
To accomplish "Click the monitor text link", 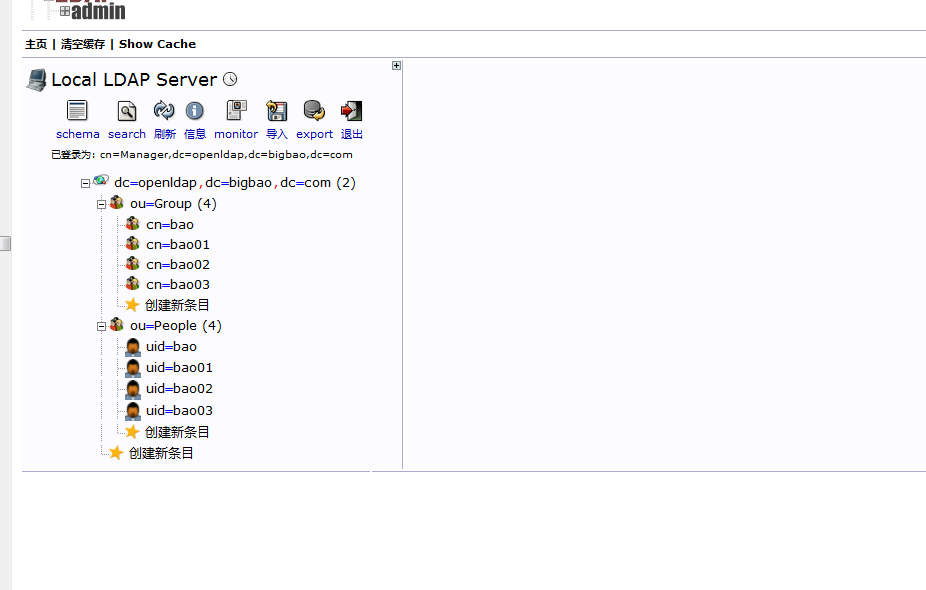I will 236,134.
